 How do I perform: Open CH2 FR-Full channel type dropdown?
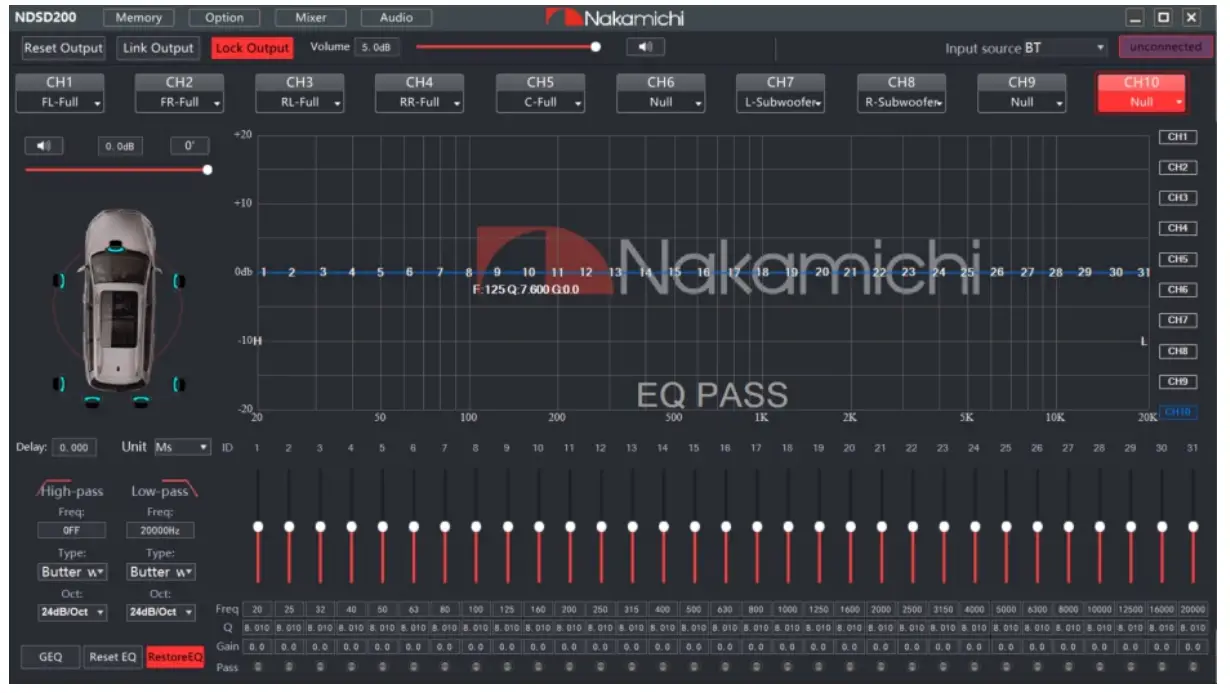pos(180,102)
